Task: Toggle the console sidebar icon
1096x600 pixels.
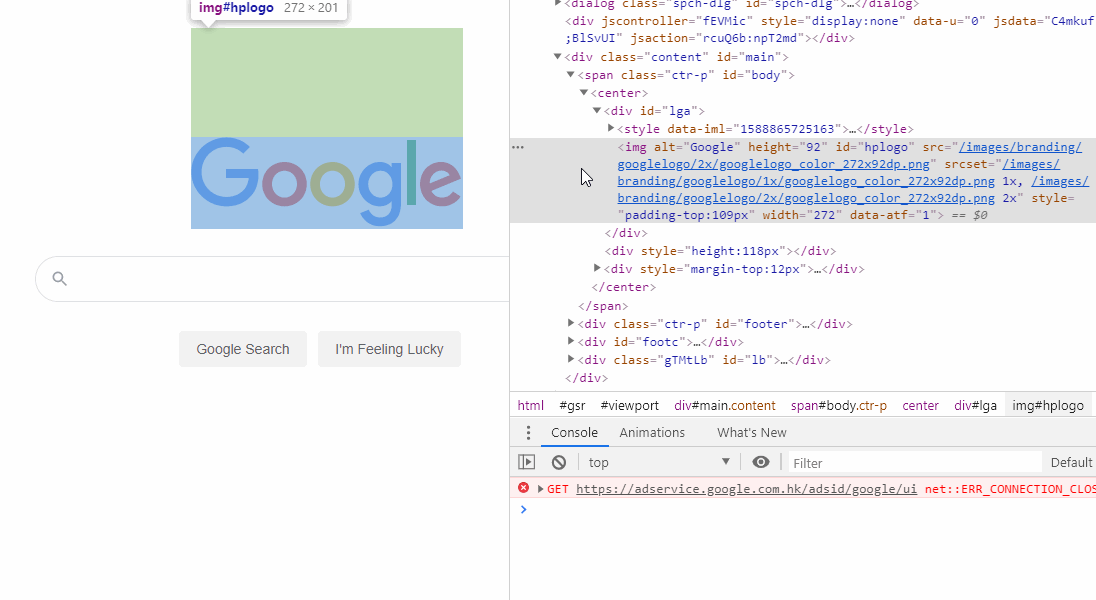Action: click(x=526, y=462)
